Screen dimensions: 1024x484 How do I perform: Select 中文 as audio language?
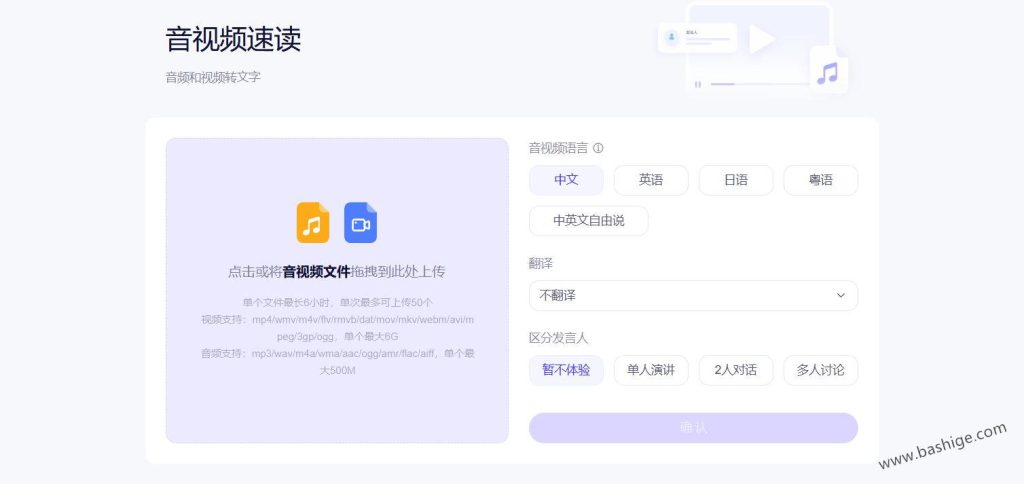[566, 180]
